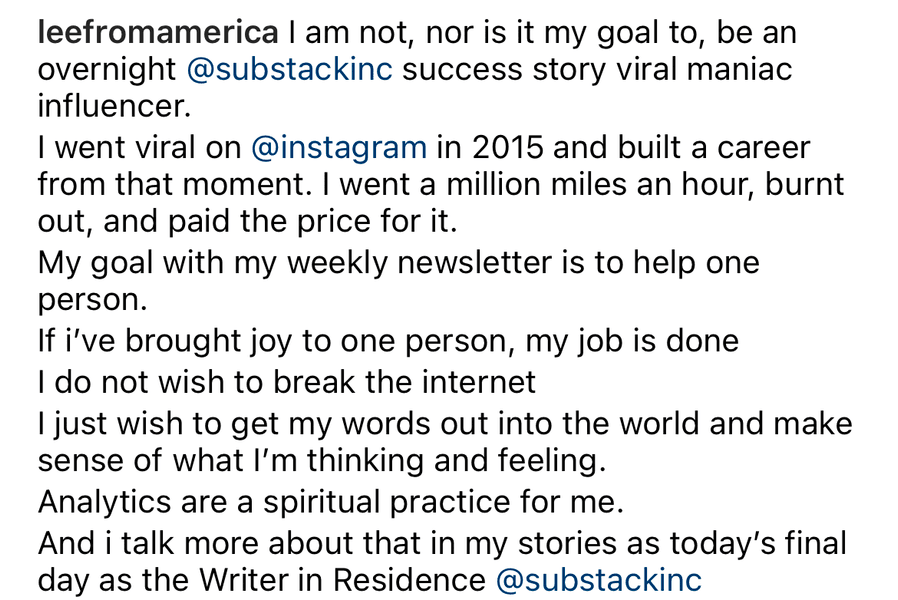The width and height of the screenshot is (898, 600).
Task: Click the phrase 'success story viral maniac'
Action: (x=597, y=69)
